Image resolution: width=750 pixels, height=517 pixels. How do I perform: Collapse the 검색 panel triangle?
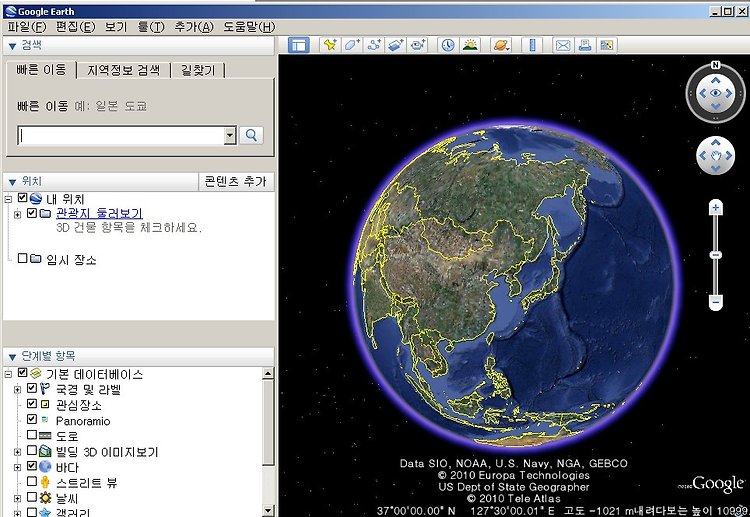tap(12, 46)
